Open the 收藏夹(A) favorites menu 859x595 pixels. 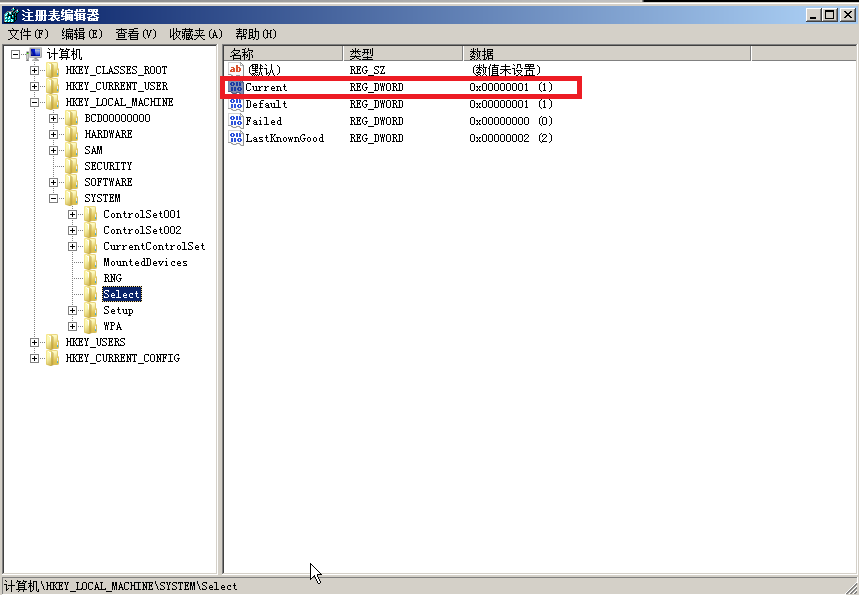click(x=195, y=34)
